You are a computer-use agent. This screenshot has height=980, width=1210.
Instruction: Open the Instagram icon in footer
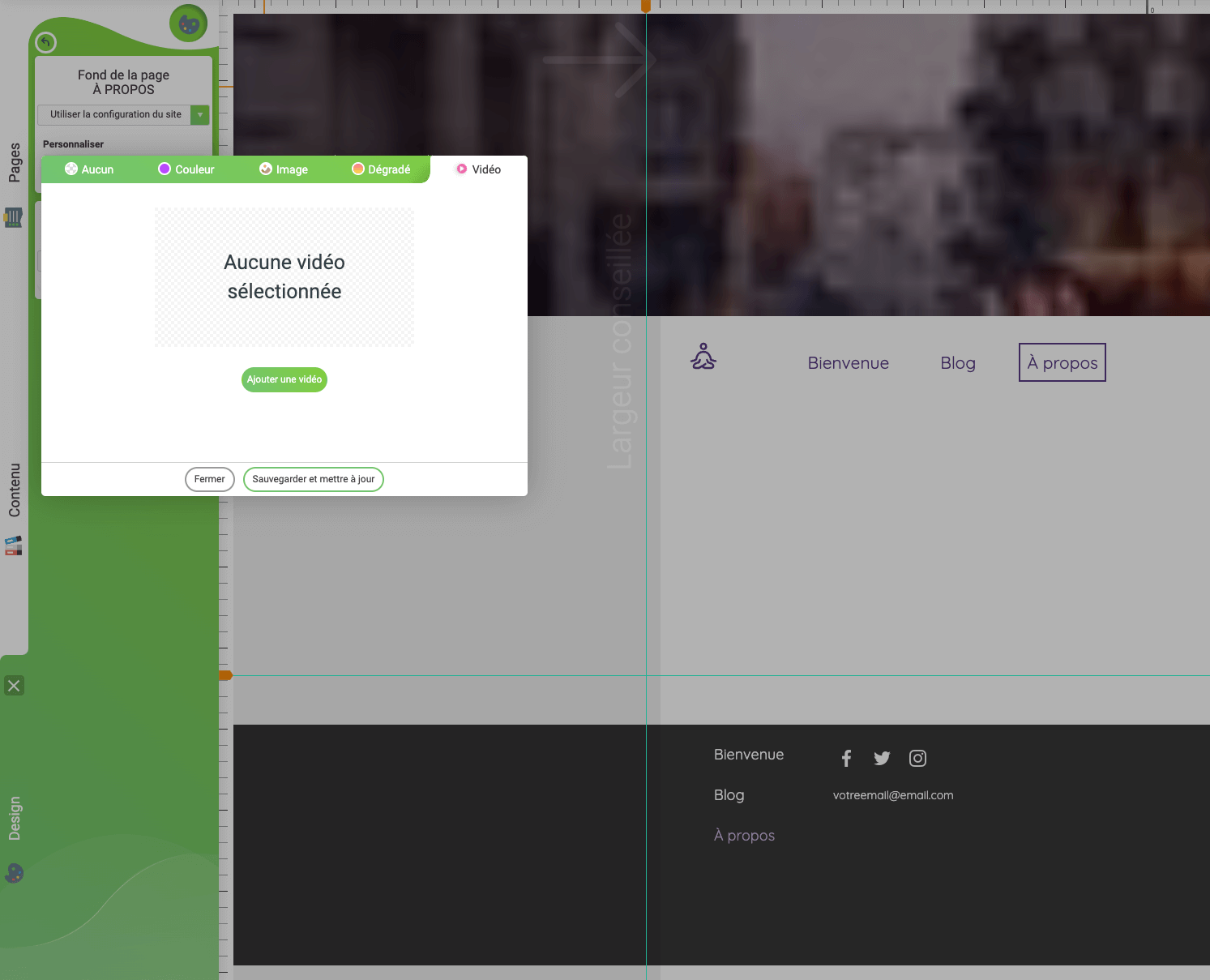coord(917,758)
